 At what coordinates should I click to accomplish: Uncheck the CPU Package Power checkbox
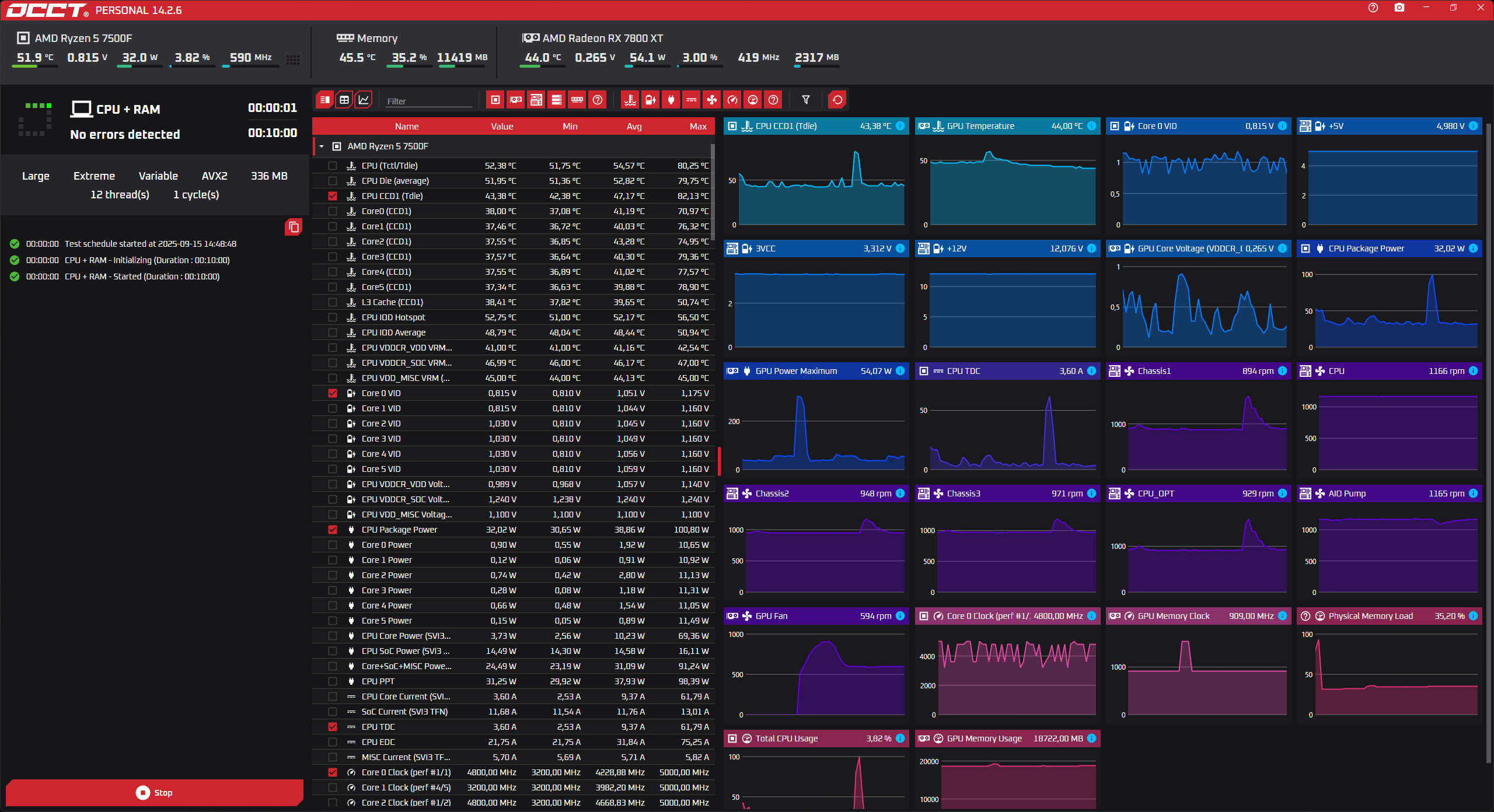pos(333,530)
